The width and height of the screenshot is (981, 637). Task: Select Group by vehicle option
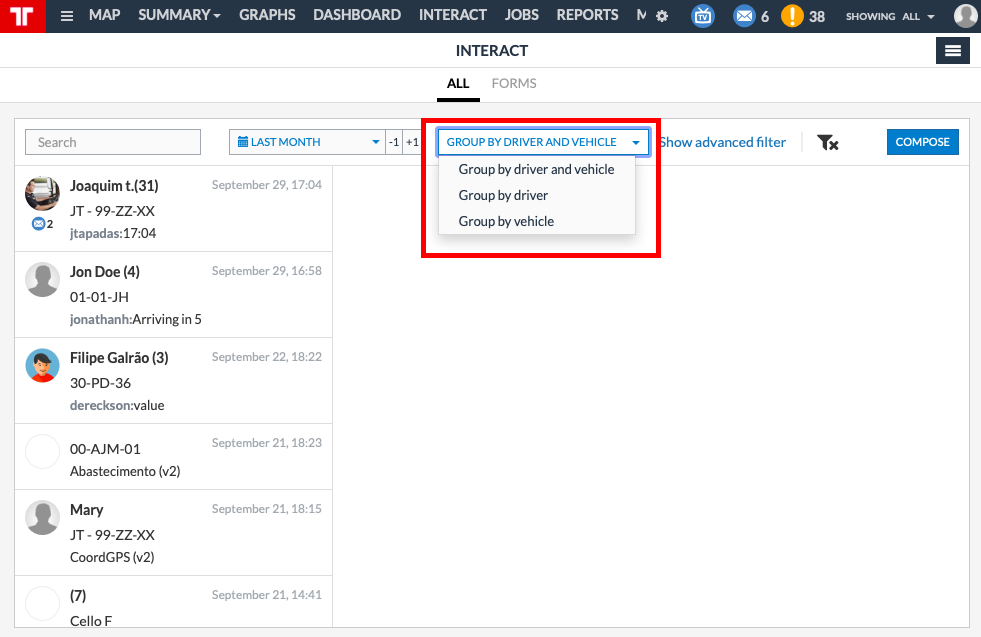[x=506, y=222]
